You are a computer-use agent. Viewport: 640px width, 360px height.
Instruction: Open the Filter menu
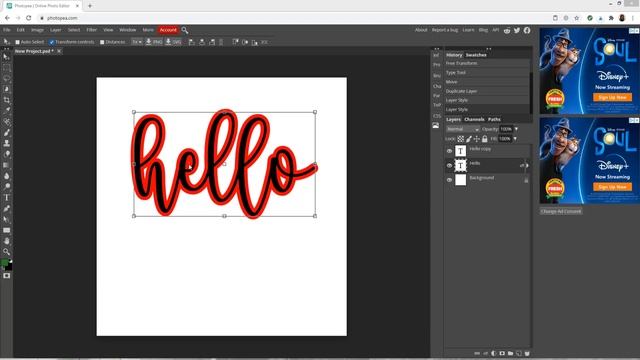tap(91, 30)
